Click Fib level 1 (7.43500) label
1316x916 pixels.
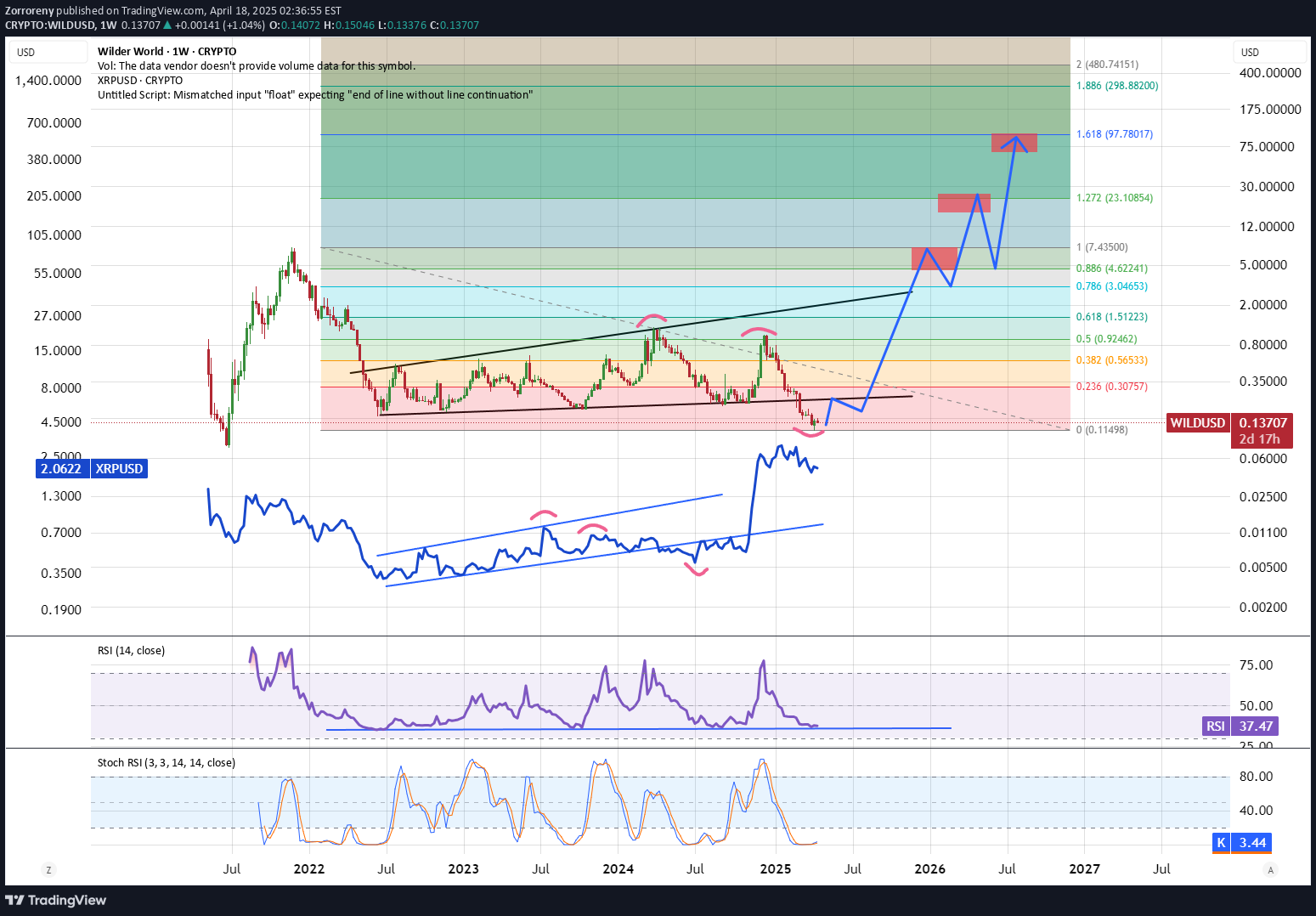click(1102, 247)
